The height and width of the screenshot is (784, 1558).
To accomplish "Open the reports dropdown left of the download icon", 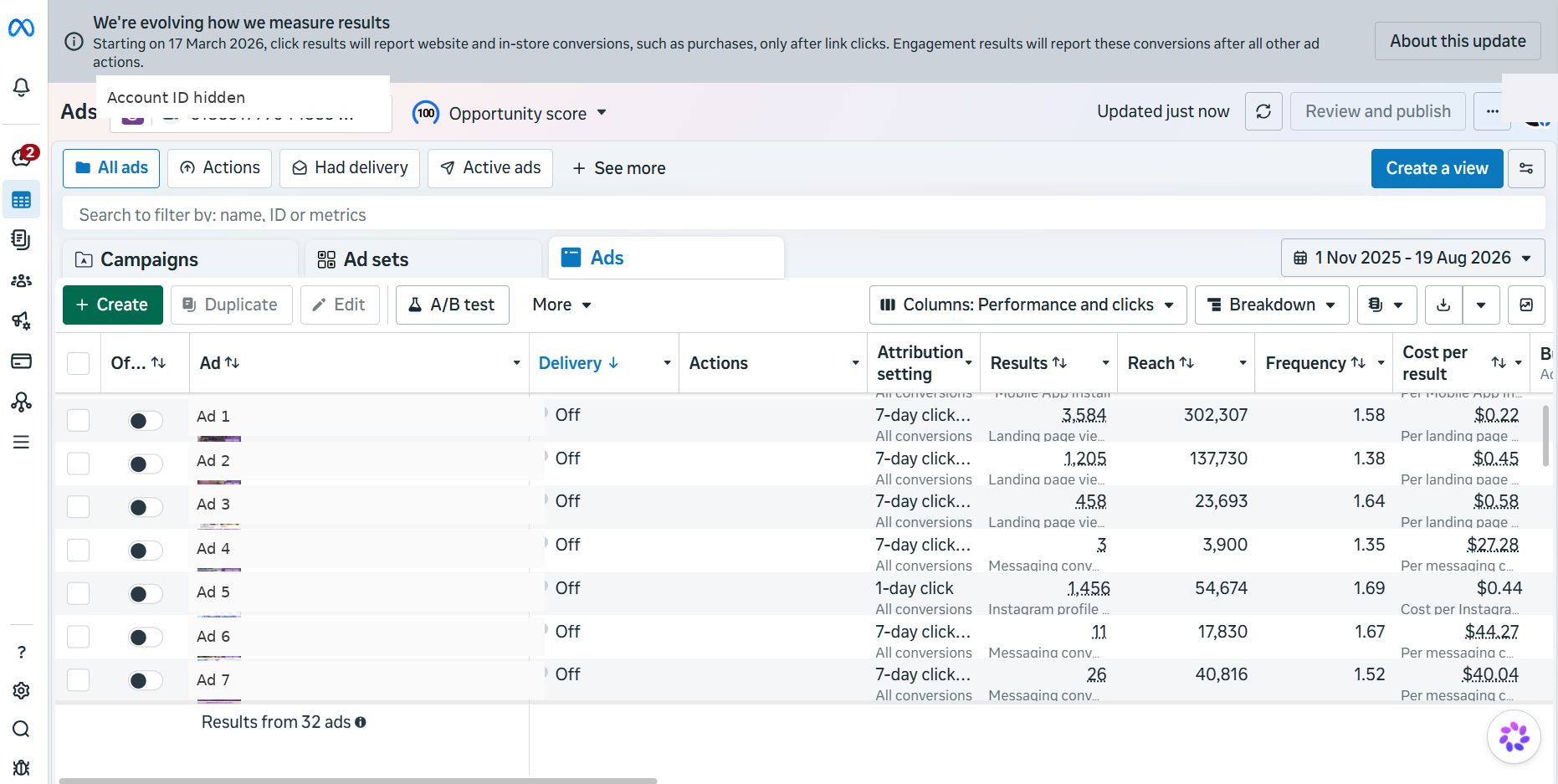I will (1386, 305).
